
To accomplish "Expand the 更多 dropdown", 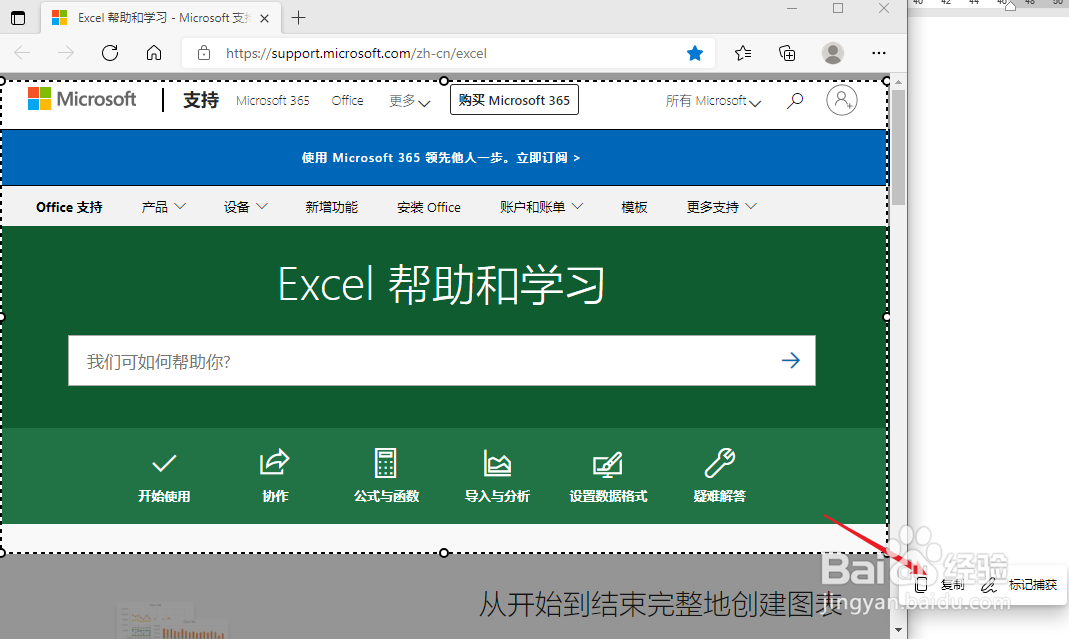I will tap(409, 101).
